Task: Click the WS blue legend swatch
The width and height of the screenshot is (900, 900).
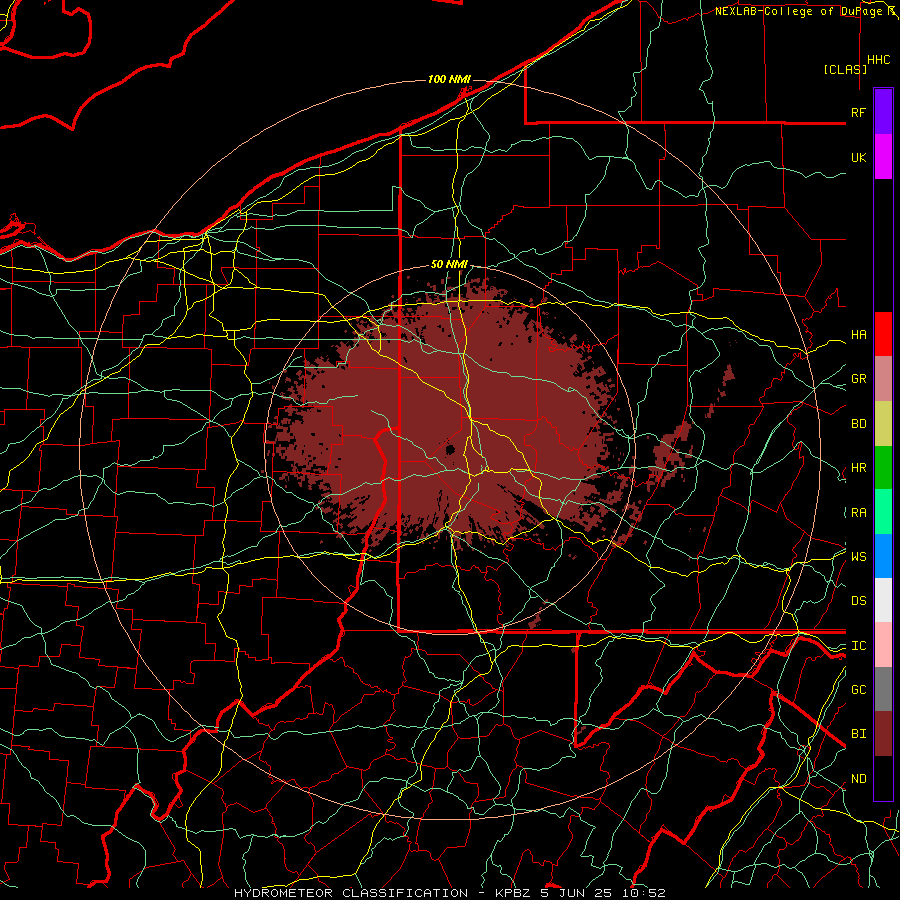Action: click(883, 556)
